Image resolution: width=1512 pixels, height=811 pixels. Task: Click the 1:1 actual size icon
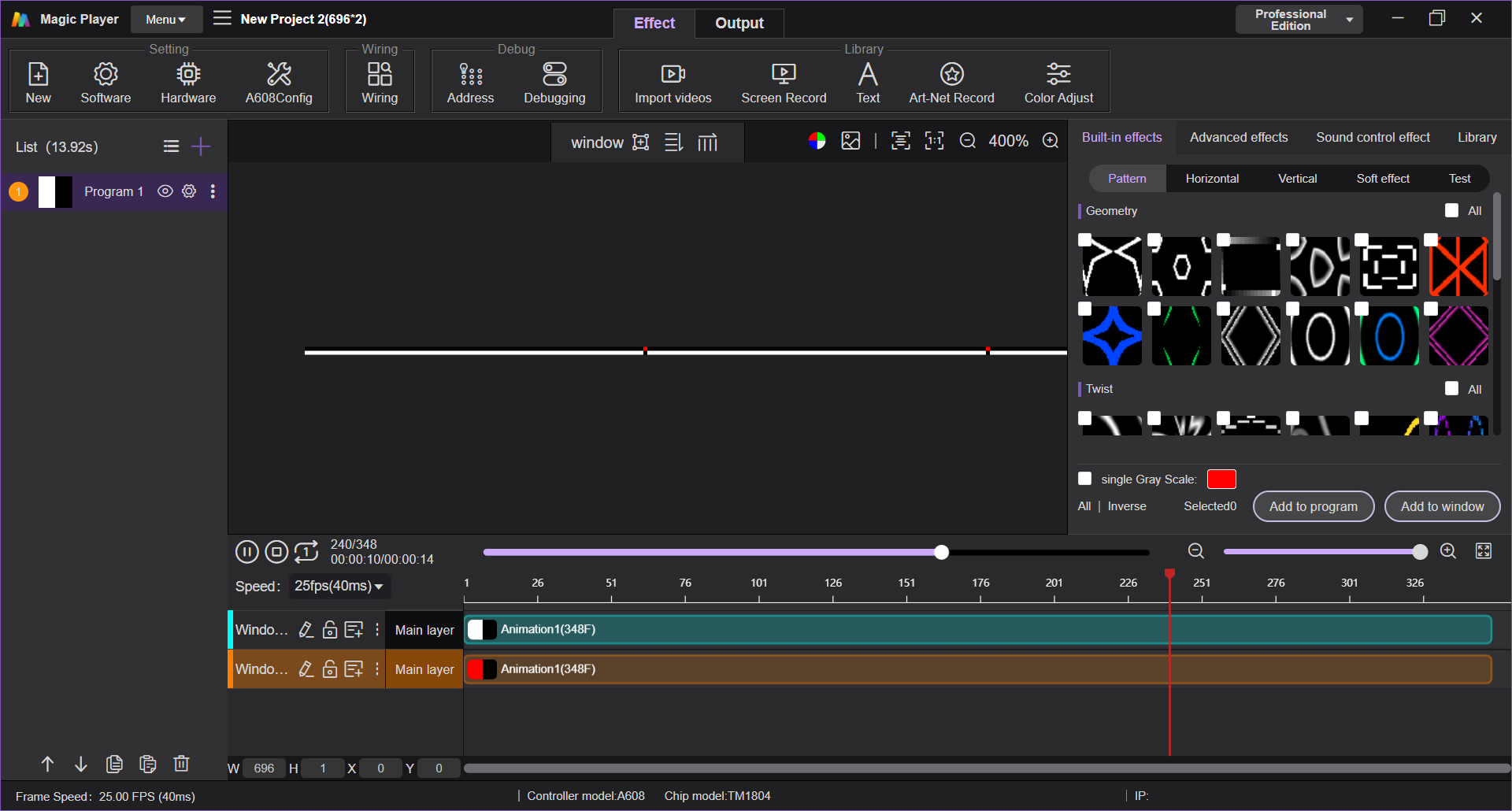(934, 141)
